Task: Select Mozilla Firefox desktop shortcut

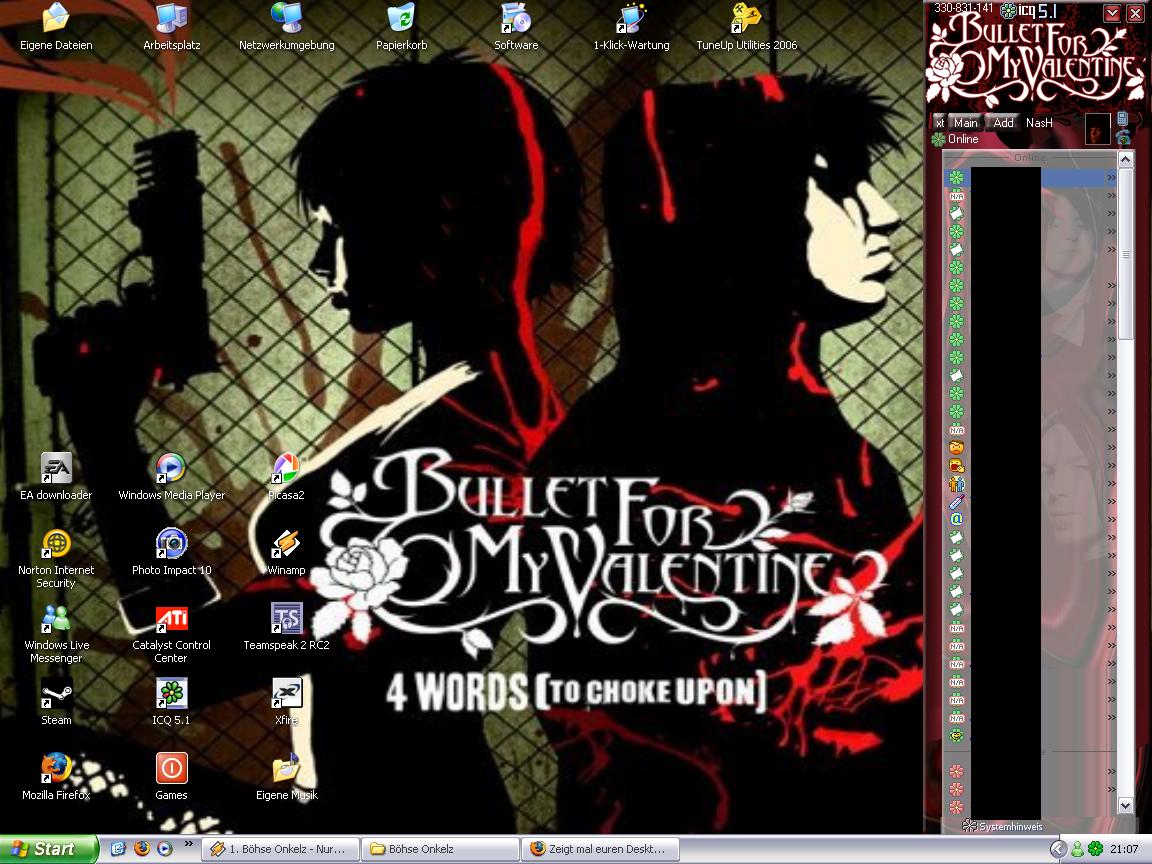Action: 56,777
